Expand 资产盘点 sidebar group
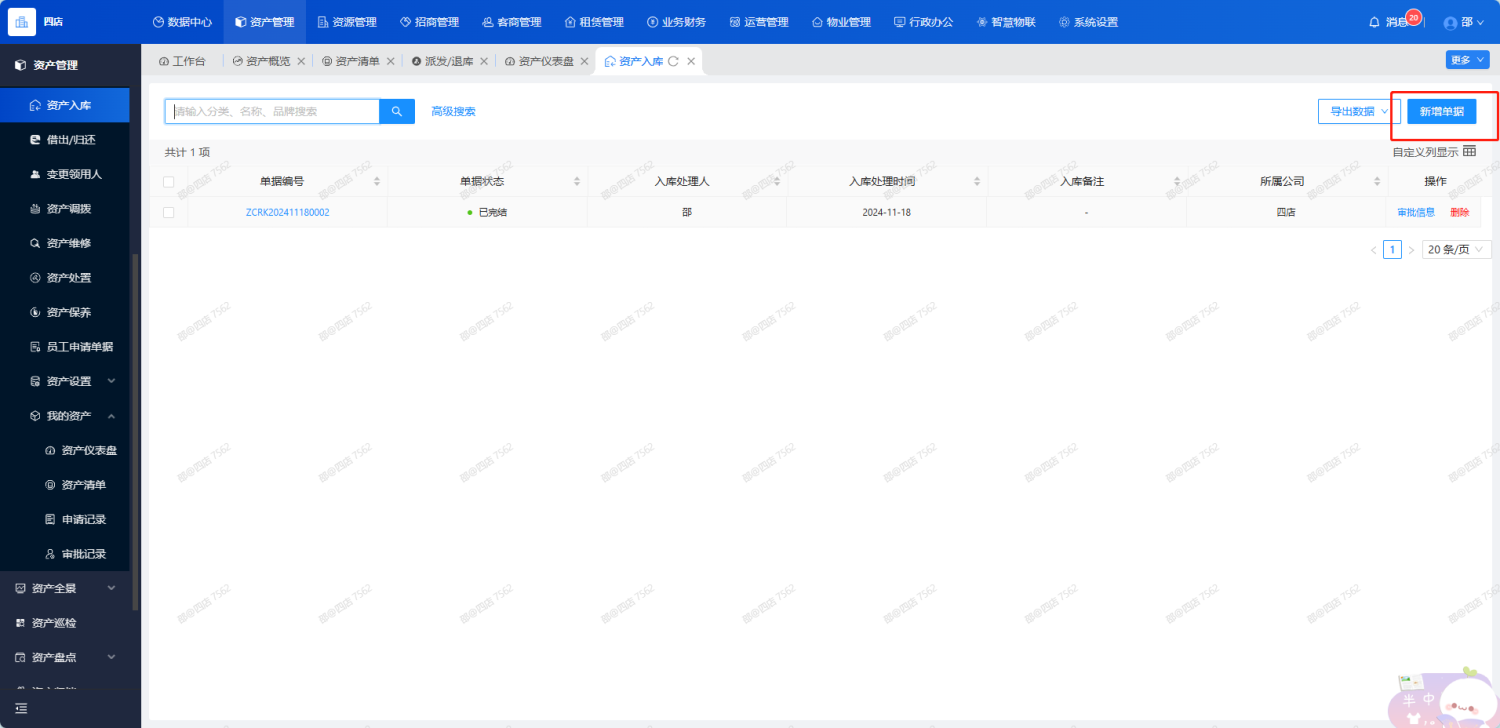Viewport: 1500px width, 728px height. pos(65,657)
